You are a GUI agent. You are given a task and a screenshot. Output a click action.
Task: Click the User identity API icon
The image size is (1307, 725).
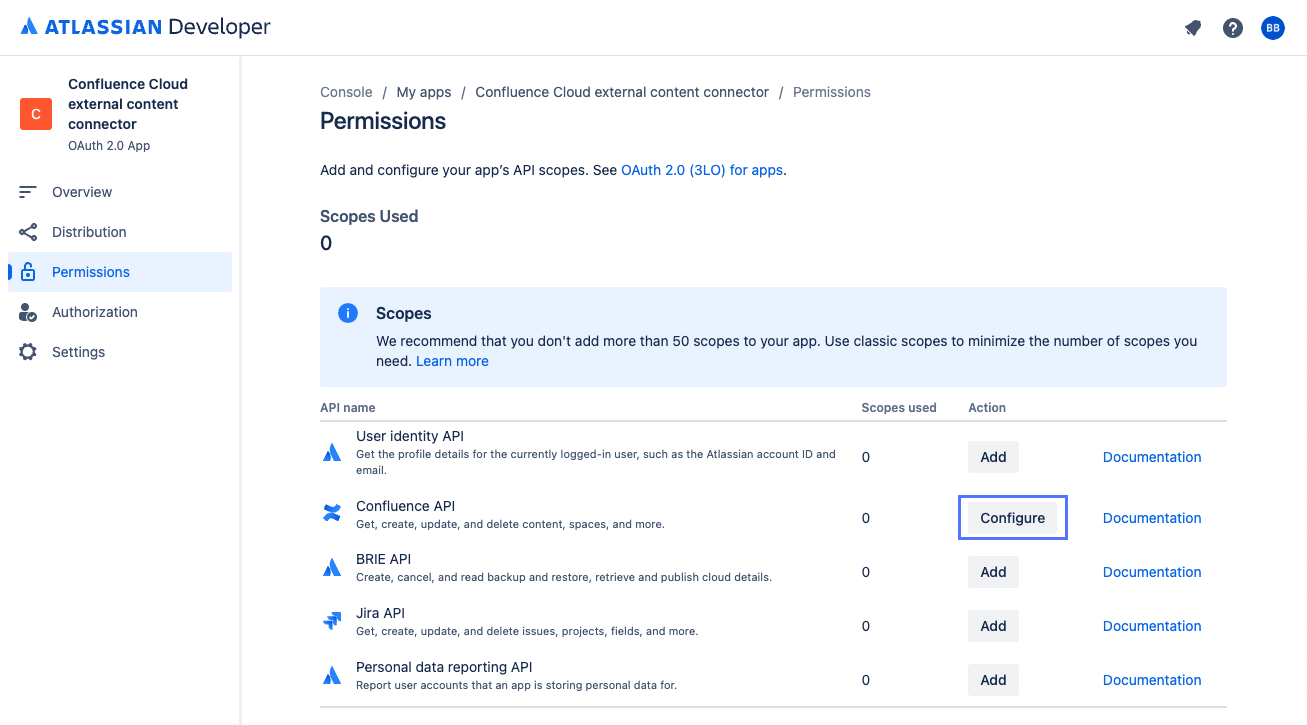pyautogui.click(x=332, y=453)
